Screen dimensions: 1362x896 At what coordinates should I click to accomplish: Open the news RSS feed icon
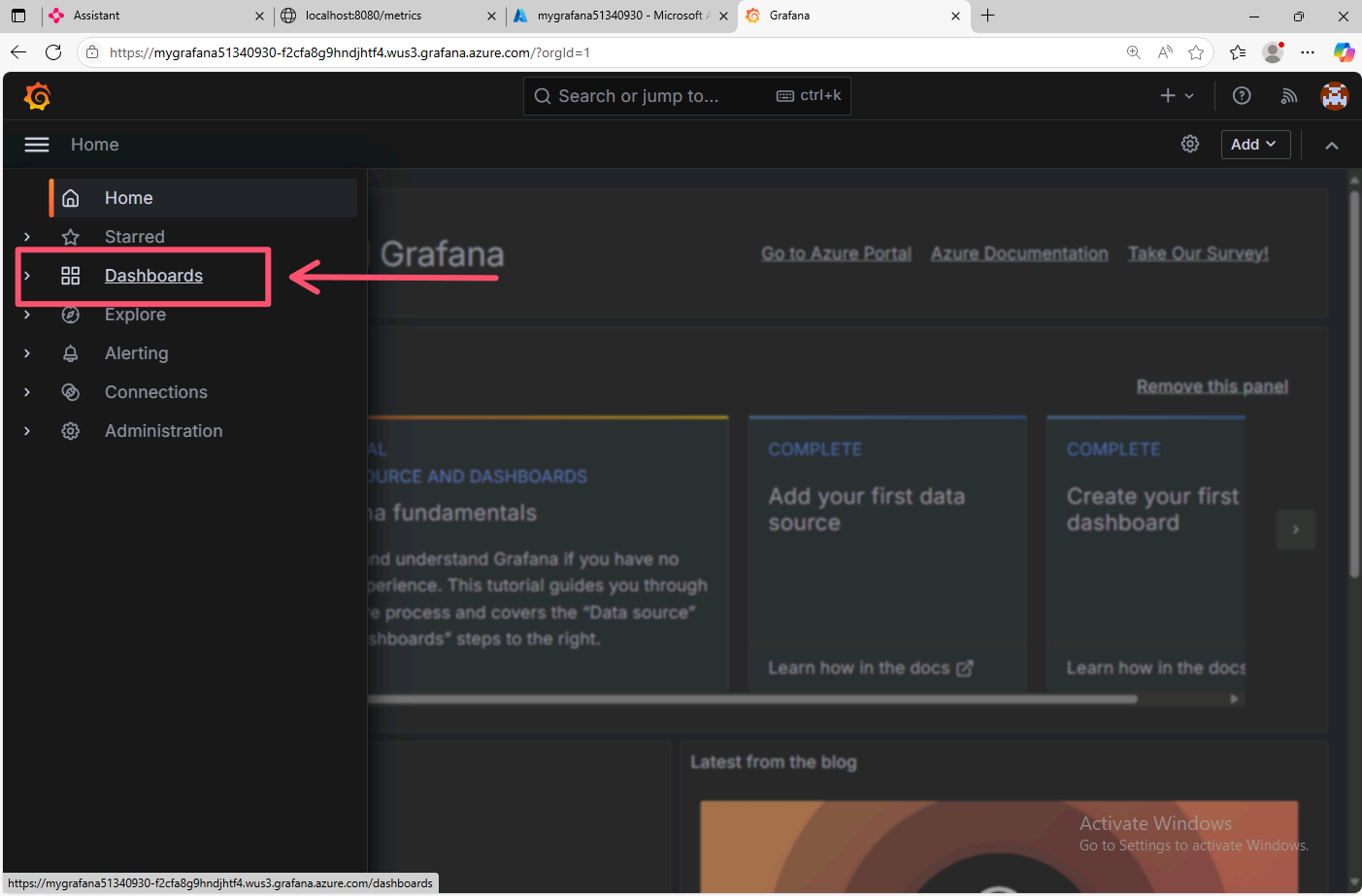click(1288, 95)
